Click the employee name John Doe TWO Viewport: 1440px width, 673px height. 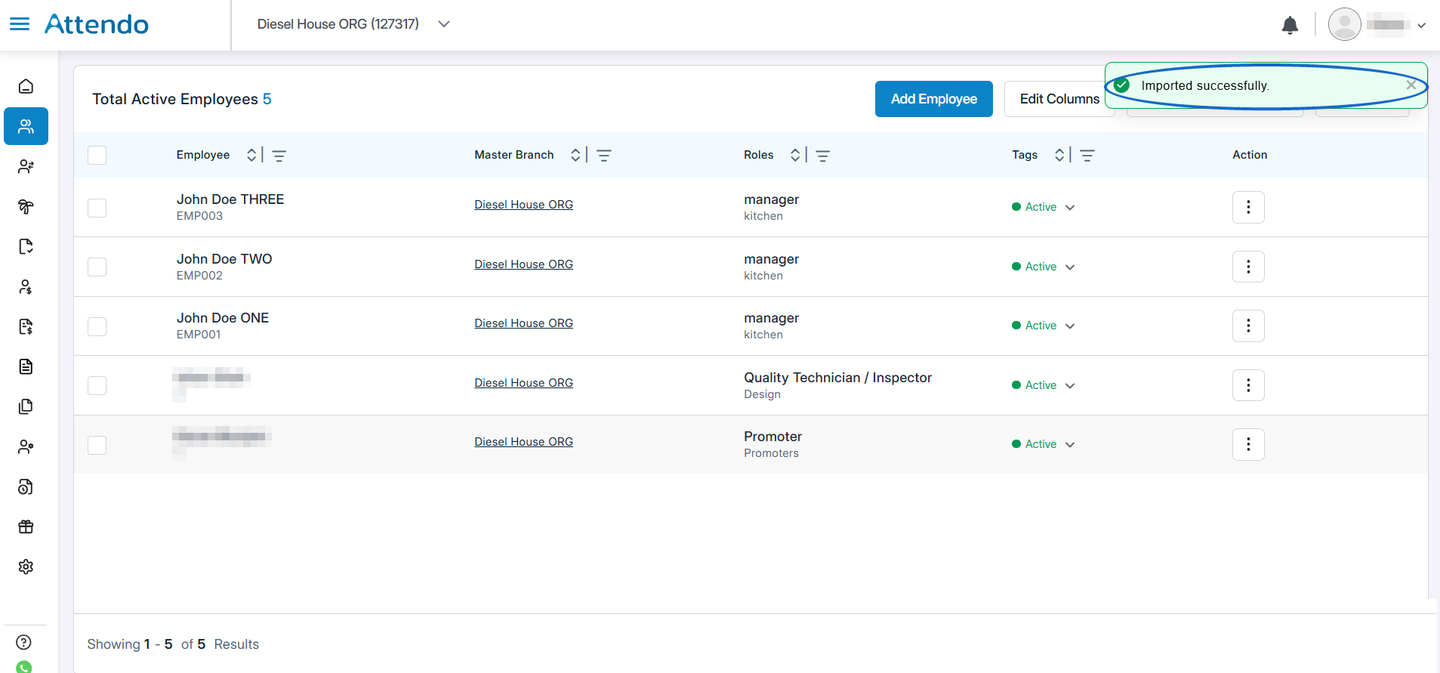click(224, 258)
